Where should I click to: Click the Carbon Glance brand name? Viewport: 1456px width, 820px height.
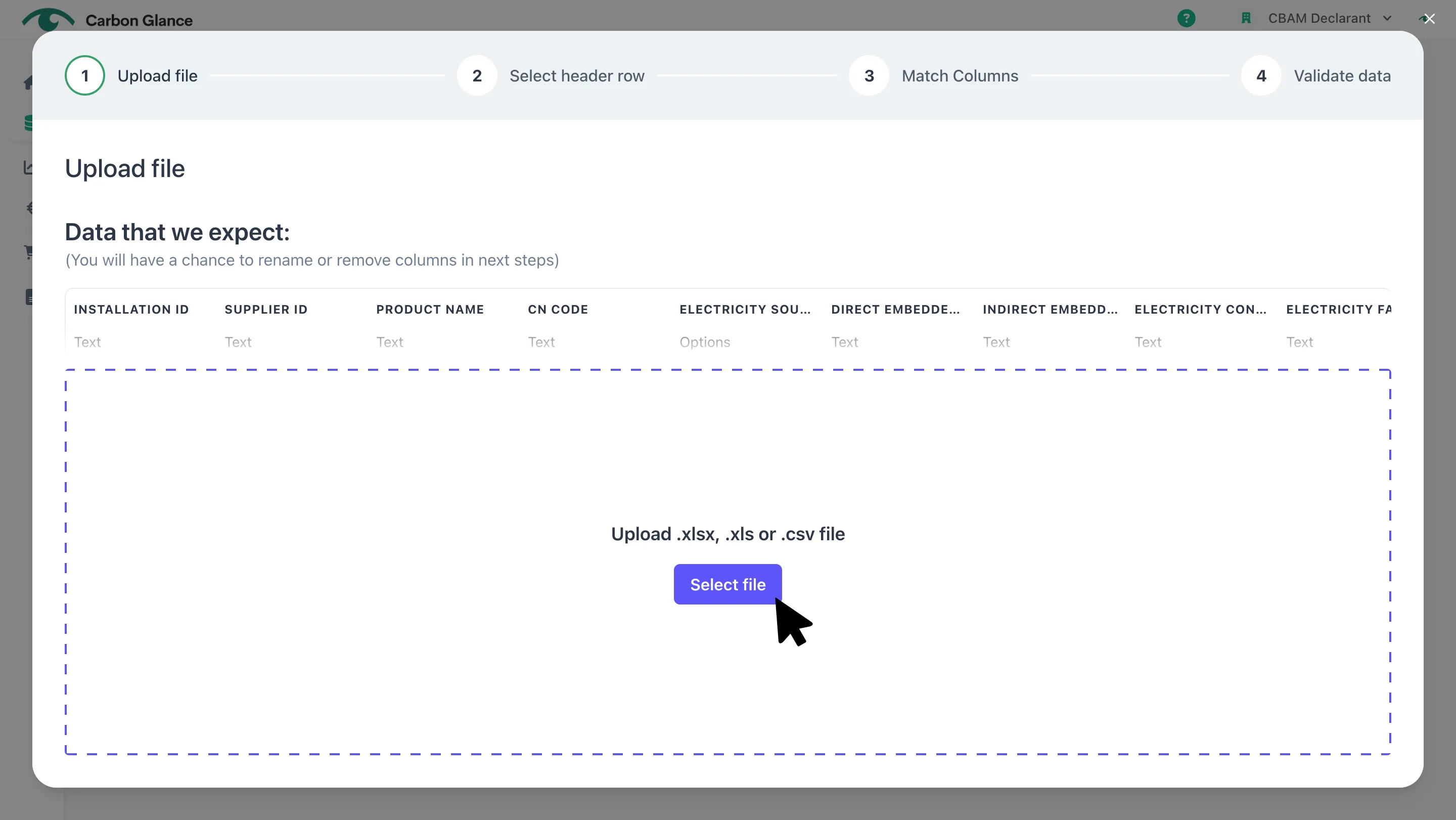tap(139, 20)
